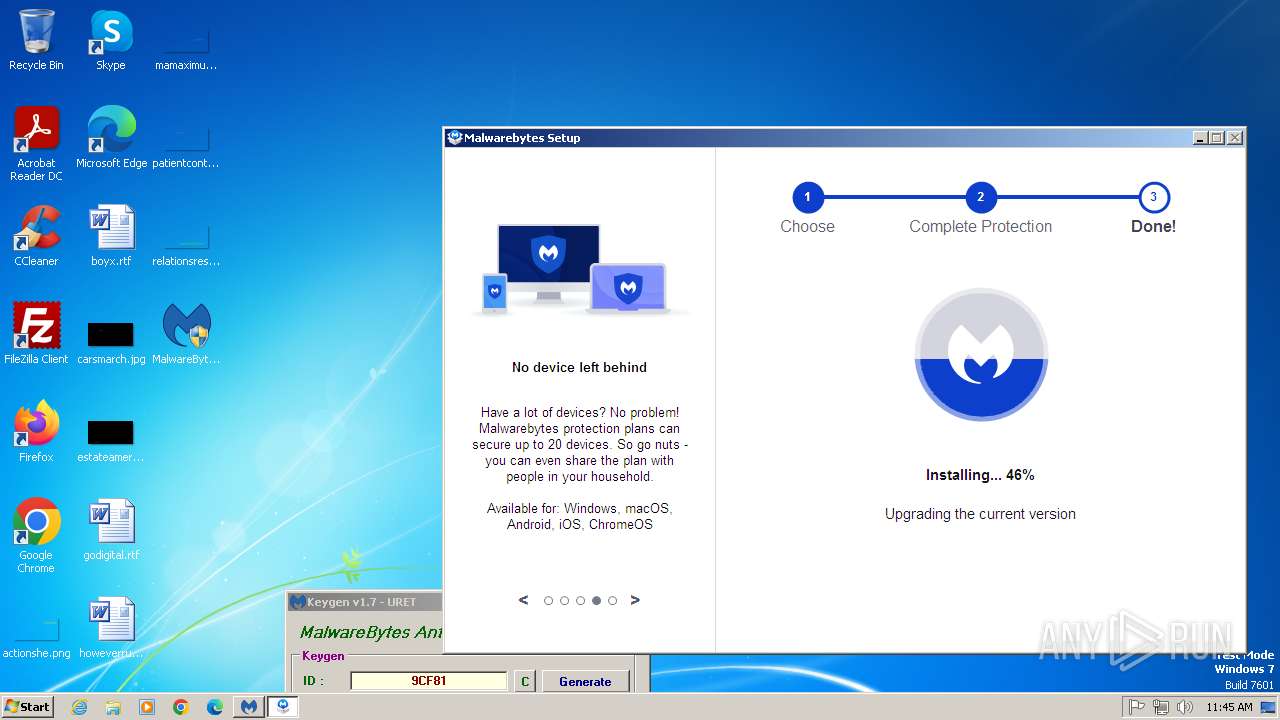1280x720 pixels.
Task: Select the CCleaner desktop icon
Action: [36, 236]
